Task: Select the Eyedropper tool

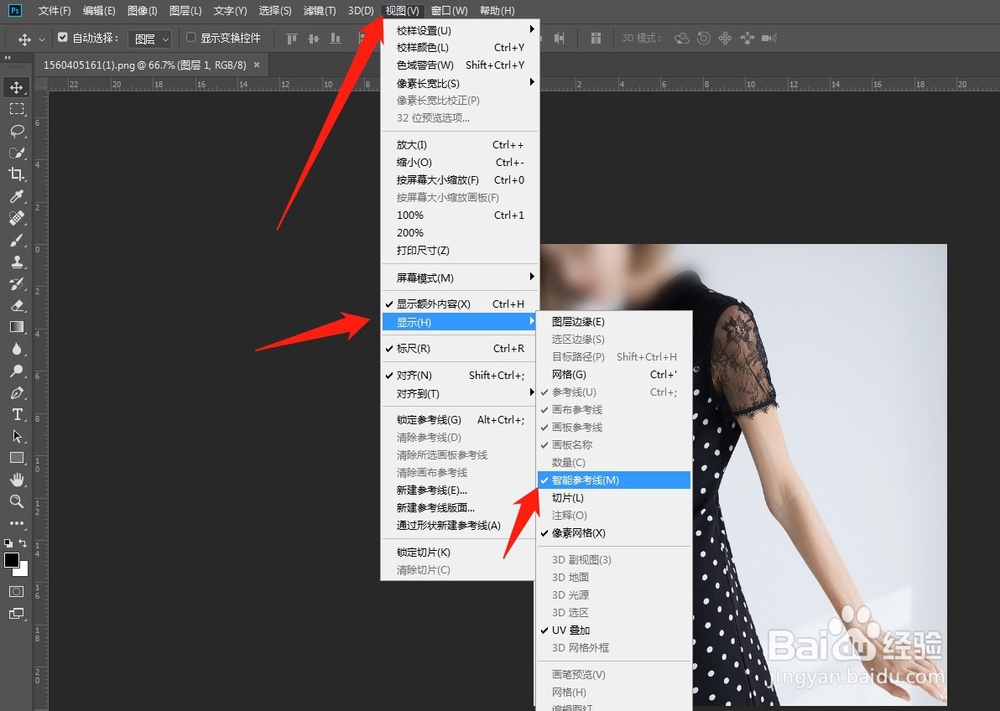Action: pyautogui.click(x=17, y=196)
